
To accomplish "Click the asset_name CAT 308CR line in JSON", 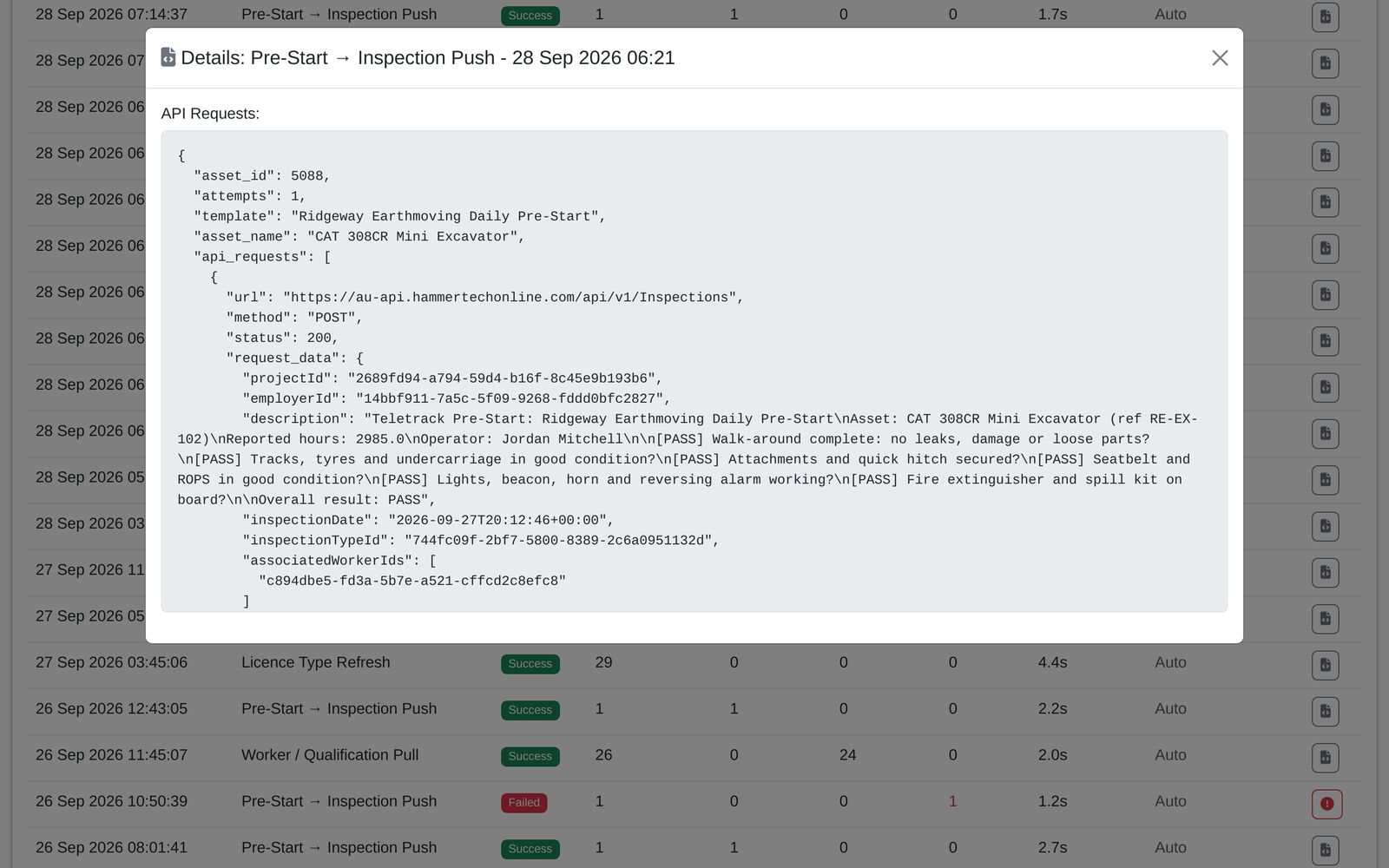I will pyautogui.click(x=359, y=236).
